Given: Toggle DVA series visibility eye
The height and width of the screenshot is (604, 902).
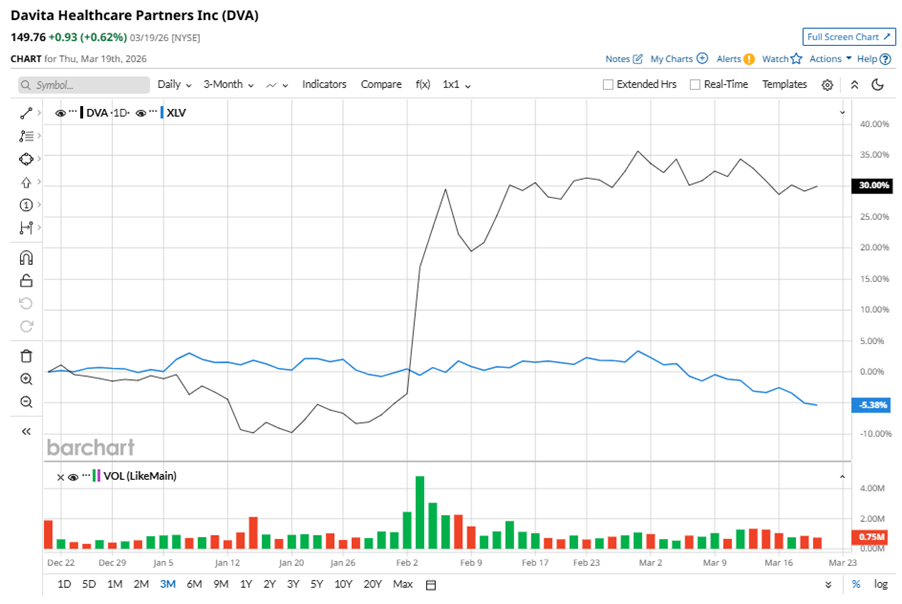Looking at the screenshot, I should (x=60, y=113).
